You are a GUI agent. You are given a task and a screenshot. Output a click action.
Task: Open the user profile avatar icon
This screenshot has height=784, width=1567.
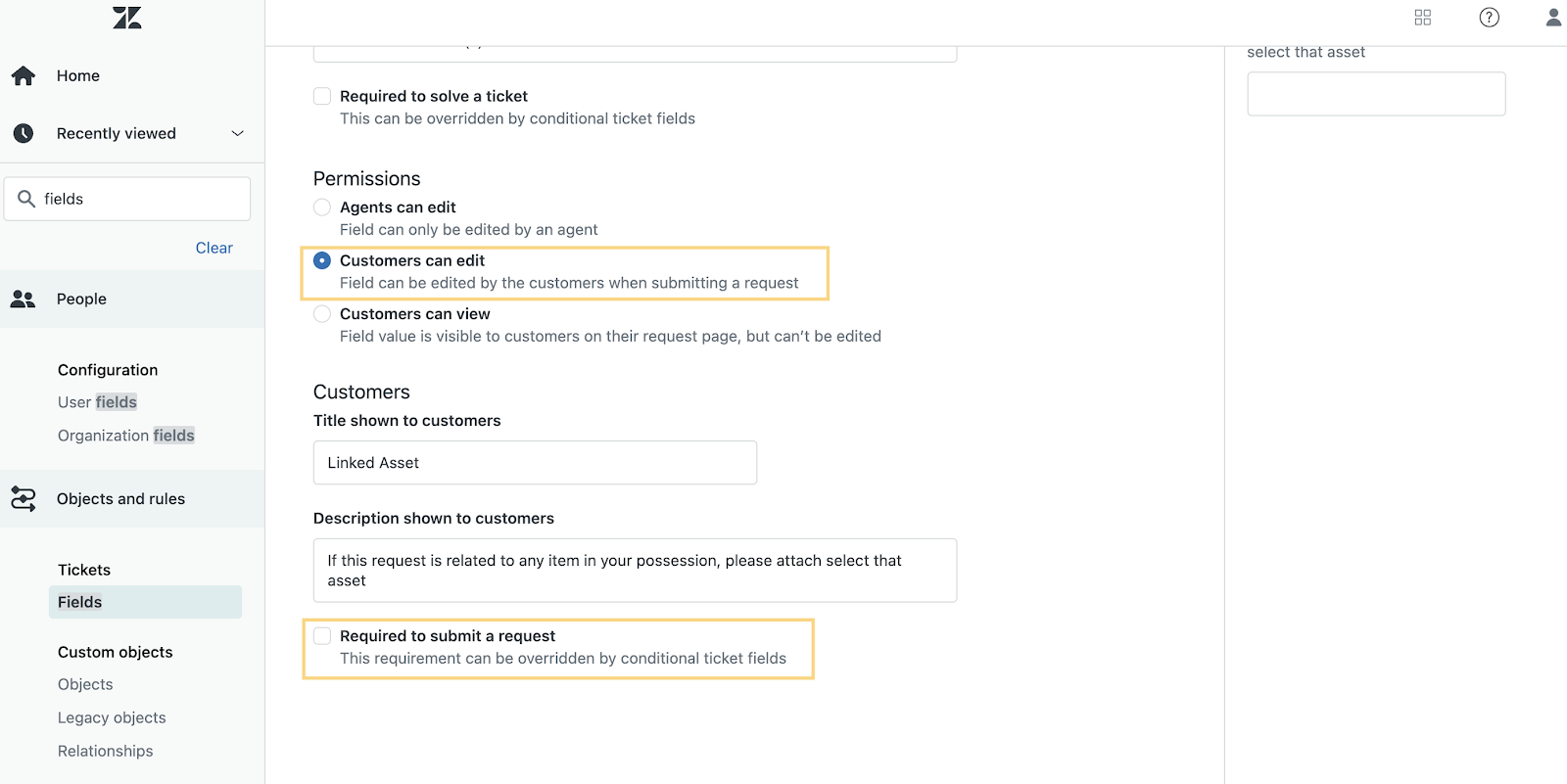1553,18
